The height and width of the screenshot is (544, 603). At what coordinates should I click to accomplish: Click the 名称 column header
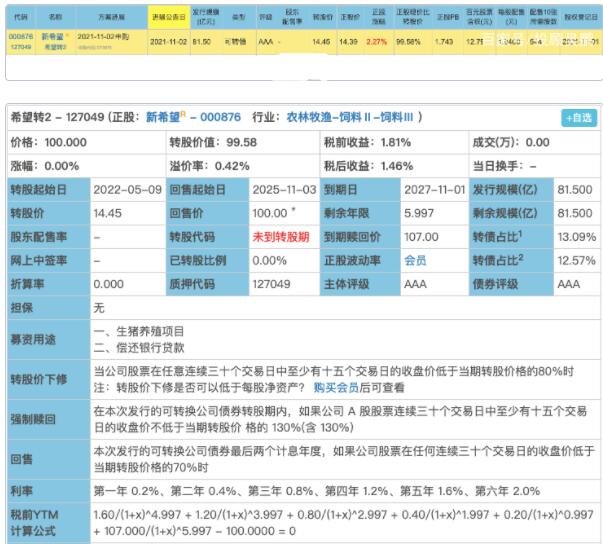tap(55, 17)
